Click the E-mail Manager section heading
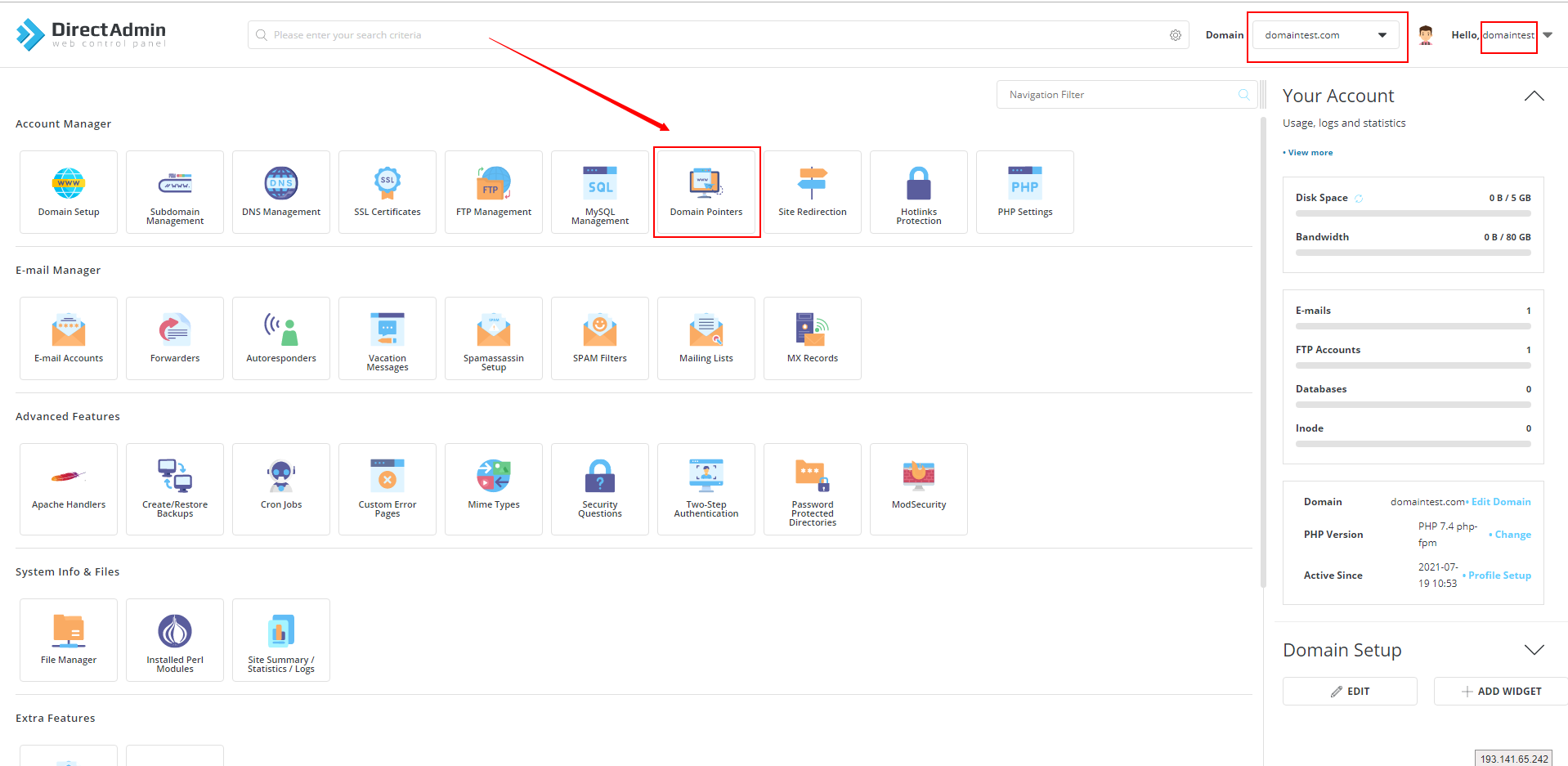 [58, 271]
